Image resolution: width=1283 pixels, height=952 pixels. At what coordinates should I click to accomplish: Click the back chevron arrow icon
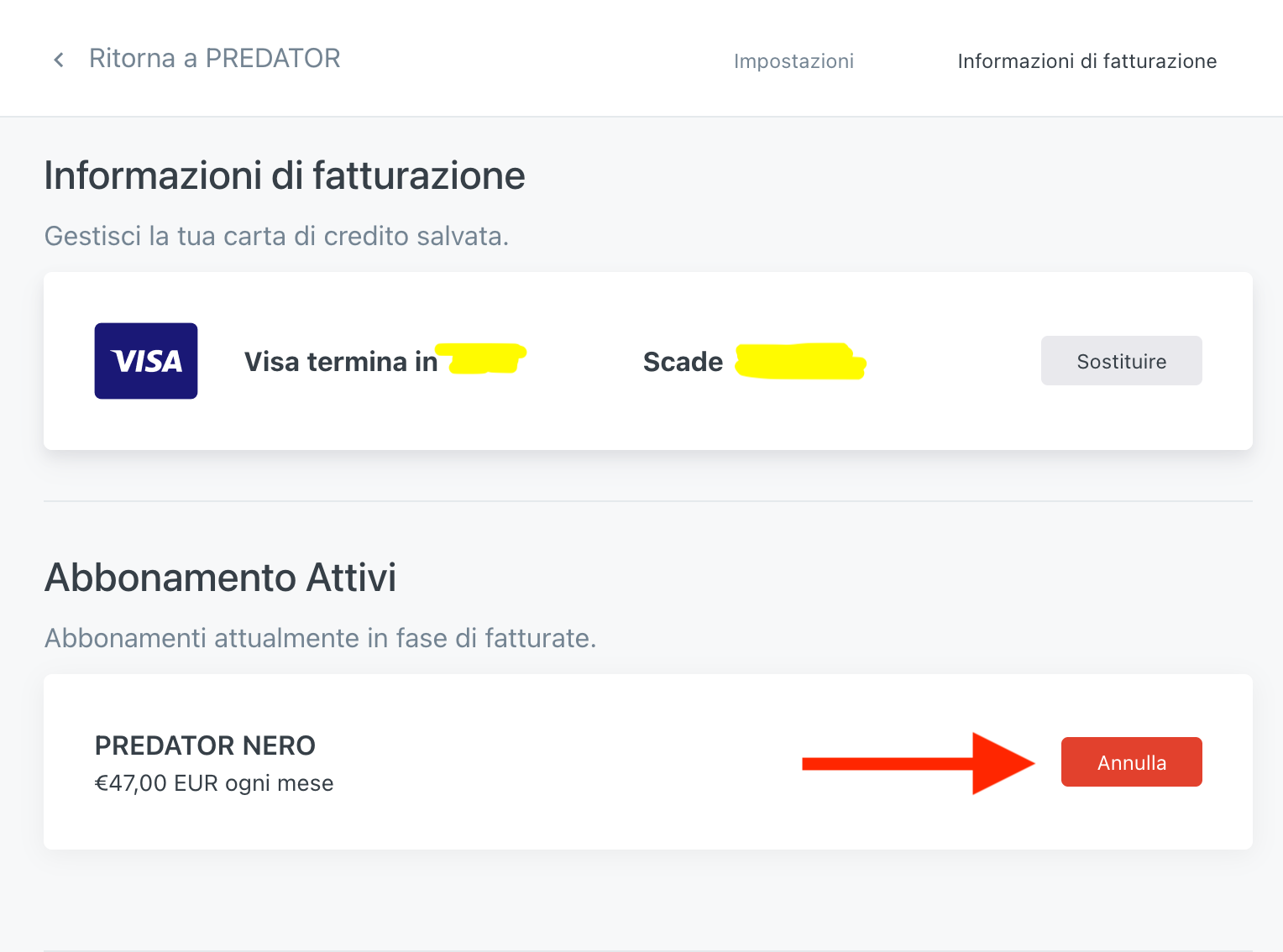click(x=59, y=60)
